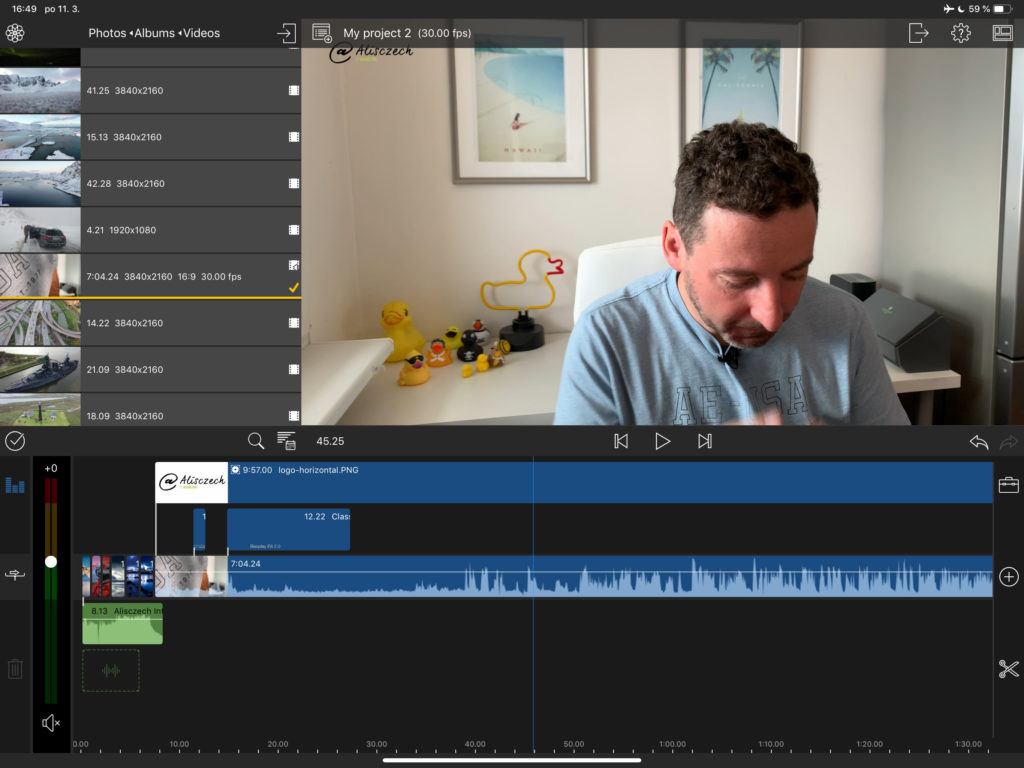Open the audio mixer bars icon
The height and width of the screenshot is (768, 1024).
[15, 485]
